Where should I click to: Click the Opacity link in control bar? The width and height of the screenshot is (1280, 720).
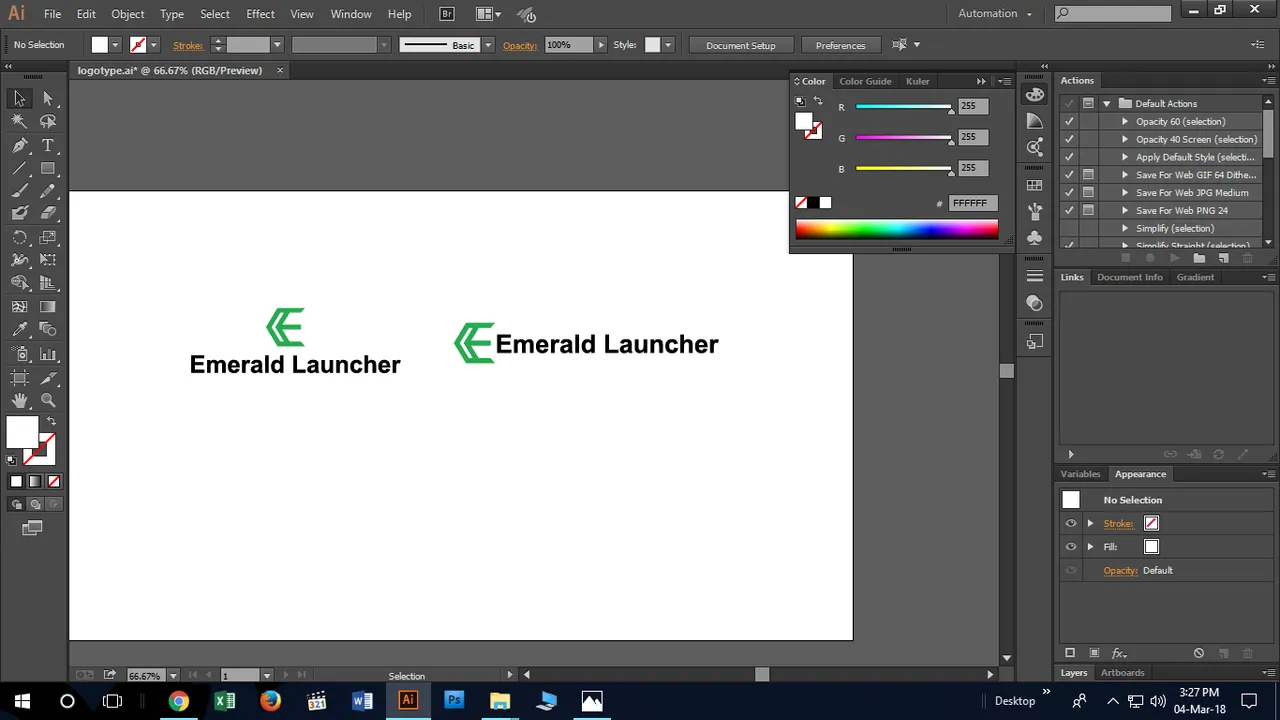point(520,46)
